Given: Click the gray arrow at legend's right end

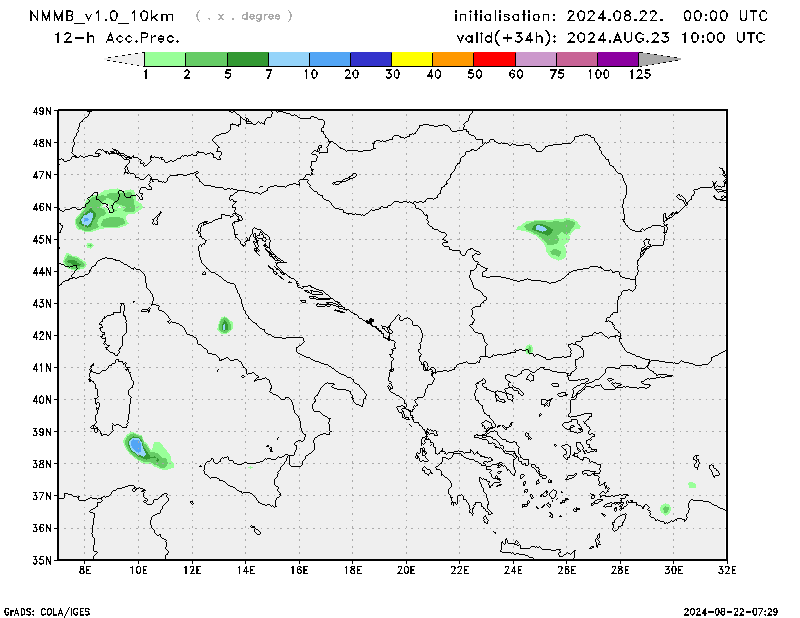Looking at the screenshot, I should (659, 59).
